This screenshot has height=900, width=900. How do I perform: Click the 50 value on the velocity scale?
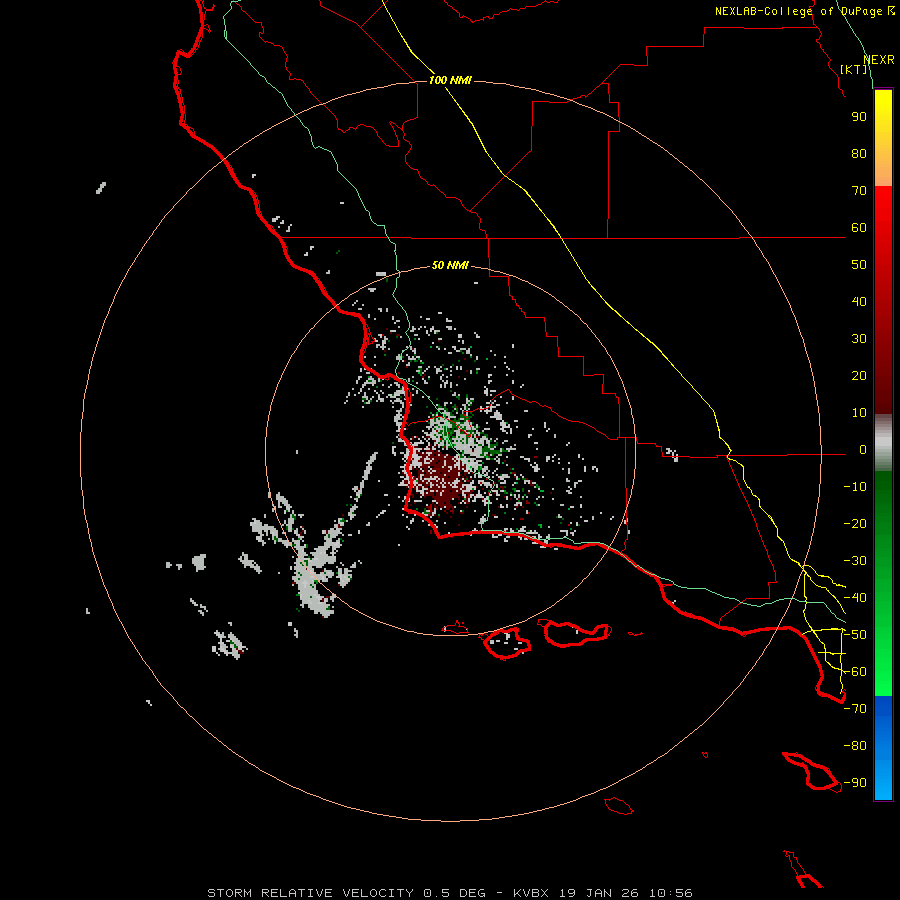coord(859,265)
